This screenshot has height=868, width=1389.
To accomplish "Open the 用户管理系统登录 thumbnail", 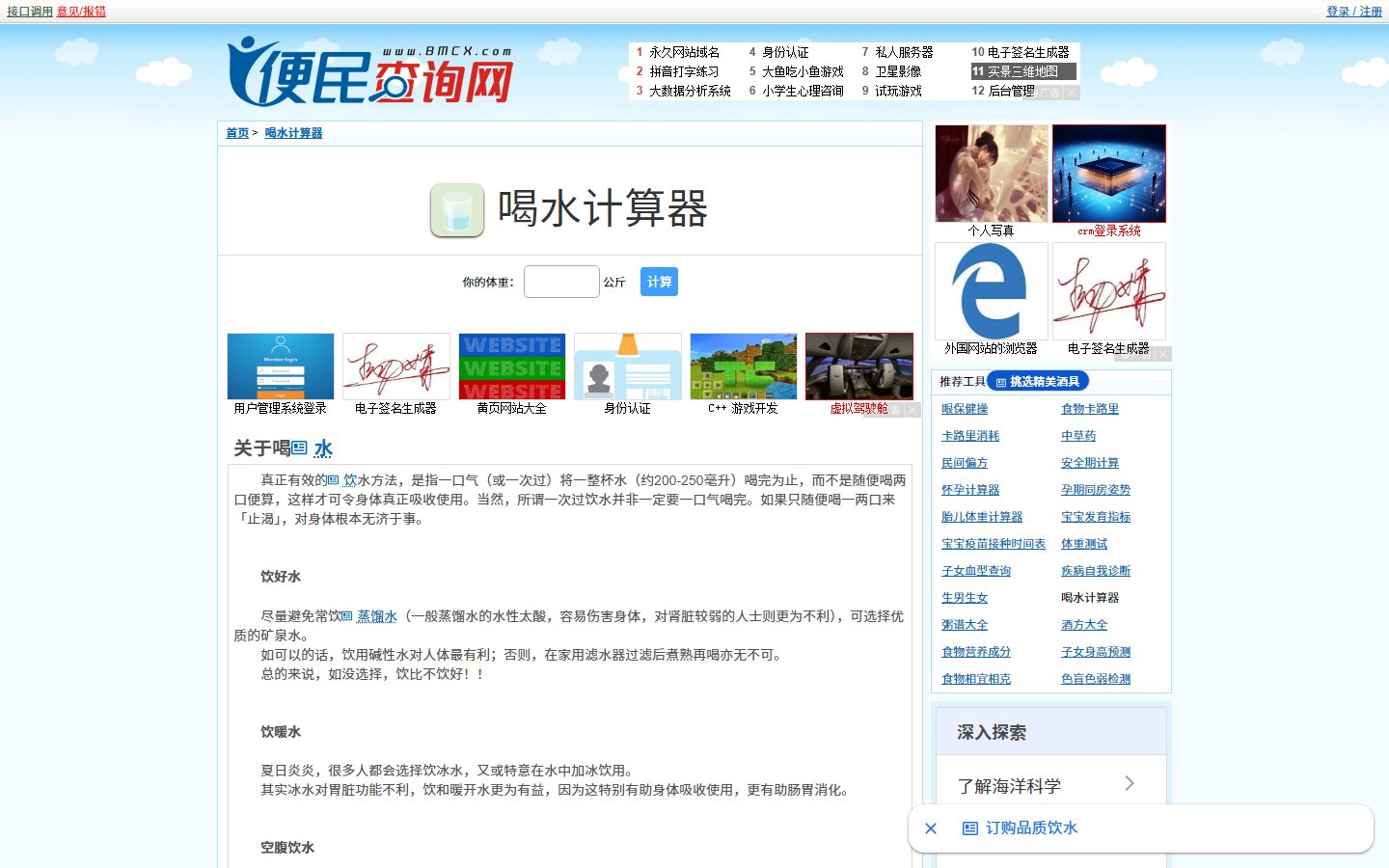I will click(281, 366).
